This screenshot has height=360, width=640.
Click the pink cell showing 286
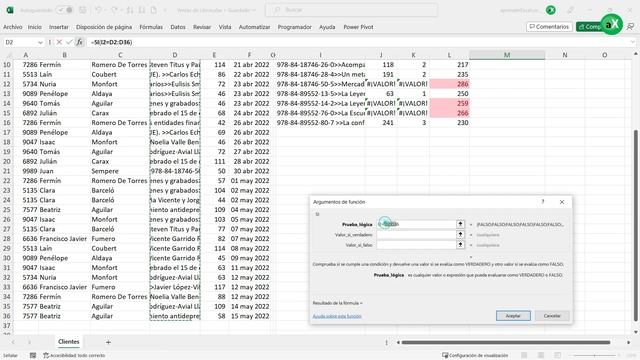tap(449, 84)
